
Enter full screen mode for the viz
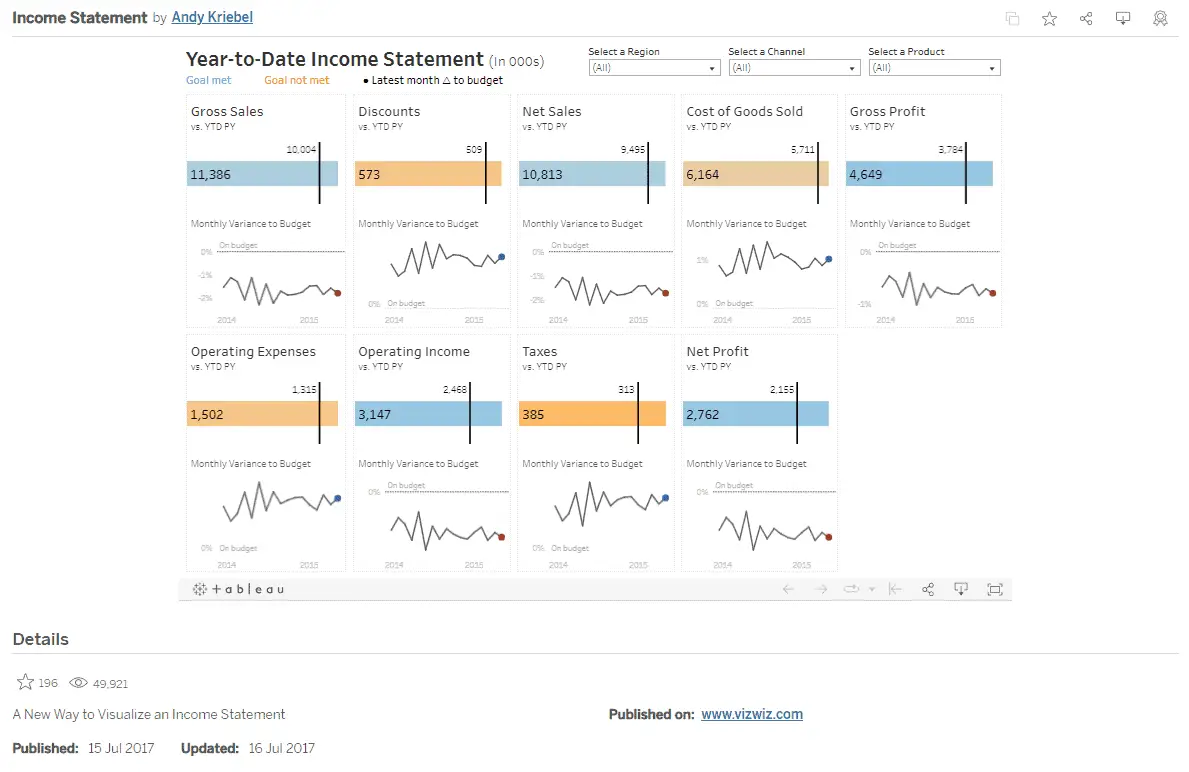(994, 589)
